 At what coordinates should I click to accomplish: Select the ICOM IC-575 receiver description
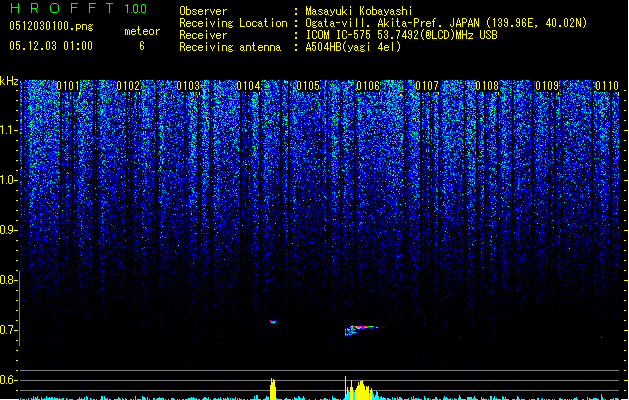coord(402,35)
